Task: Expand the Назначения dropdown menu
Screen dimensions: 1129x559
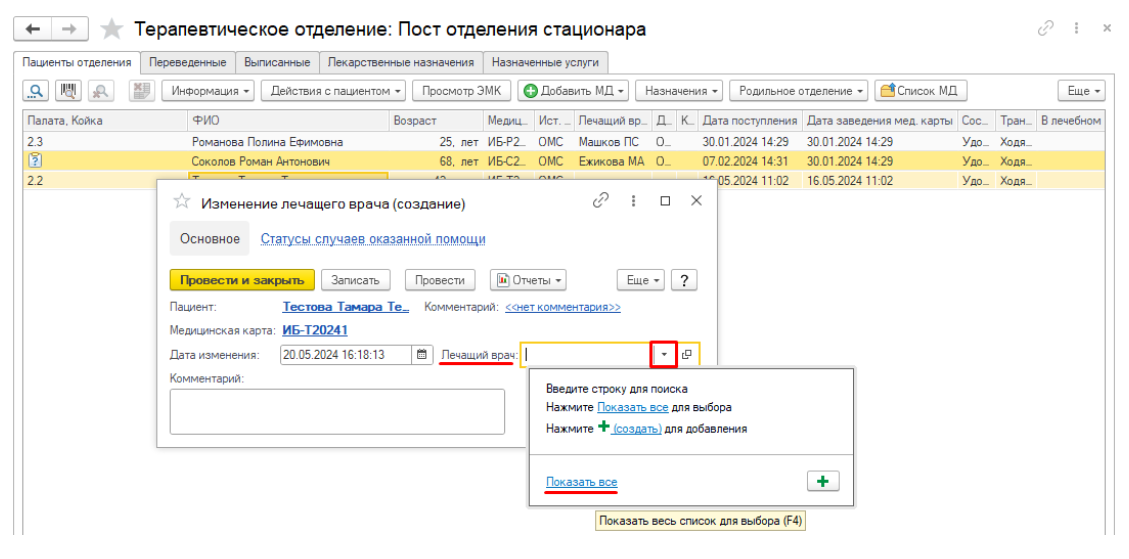Action: pos(682,91)
